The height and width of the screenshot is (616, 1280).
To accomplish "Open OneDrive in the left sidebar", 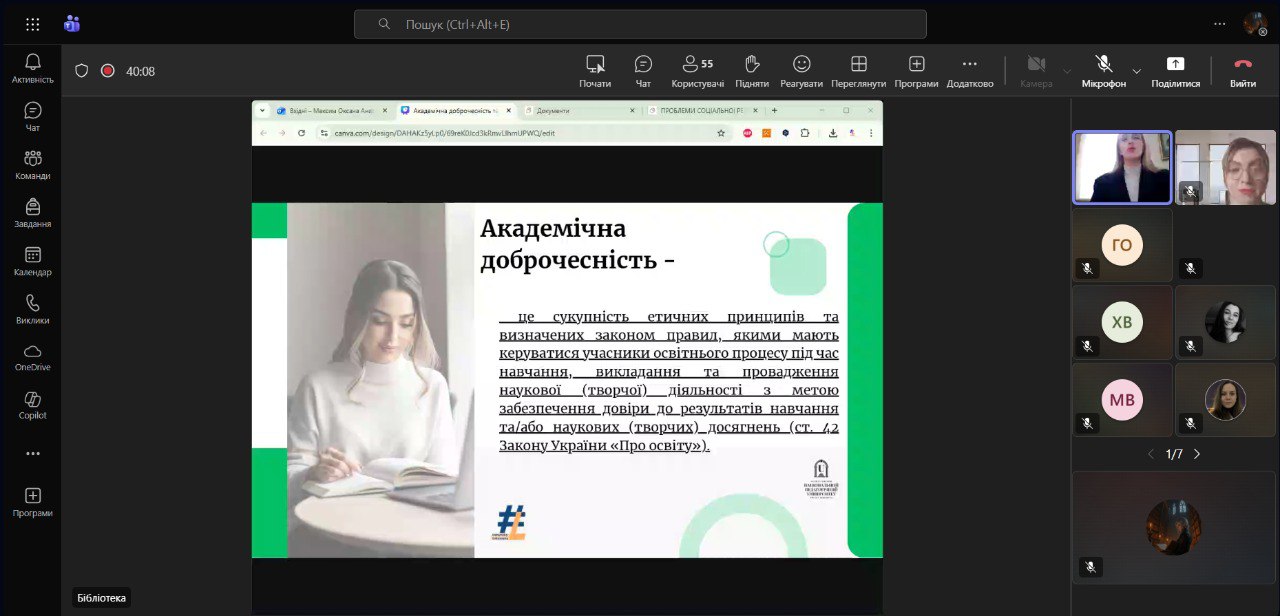I will (32, 357).
